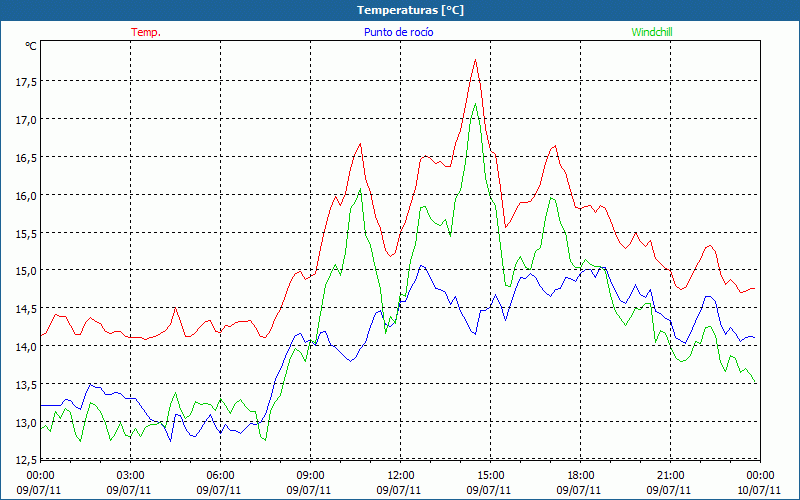Click the highest peak of the red temperature line
Screen dimensions: 800x500
(475, 61)
